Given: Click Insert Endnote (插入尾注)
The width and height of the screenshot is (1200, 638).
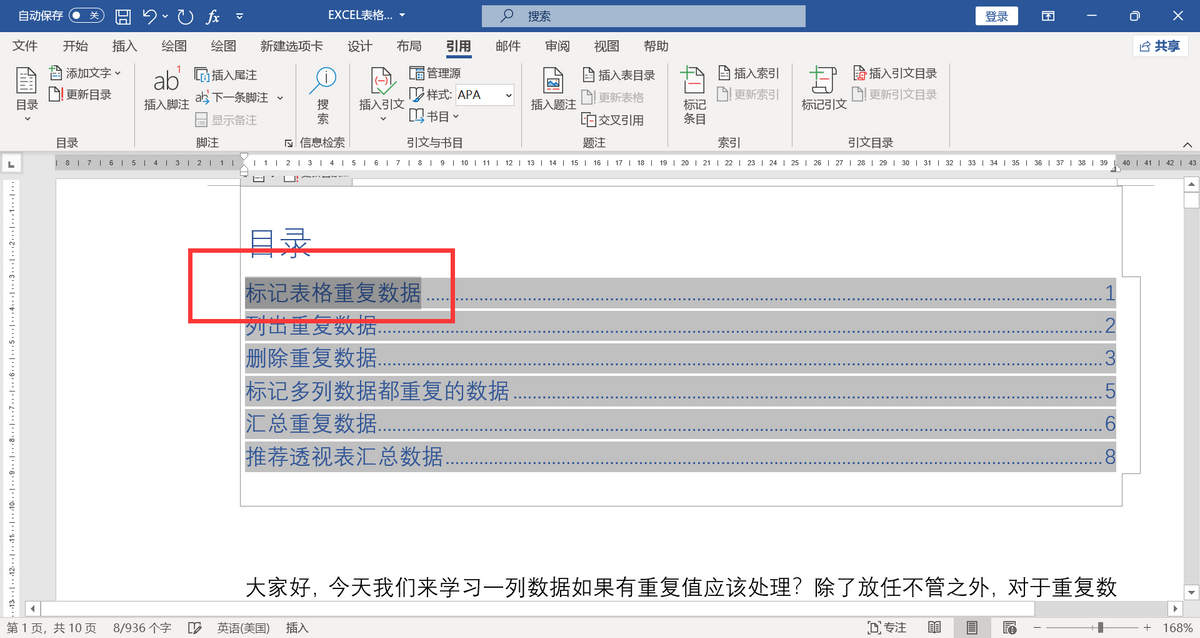Looking at the screenshot, I should click(226, 75).
